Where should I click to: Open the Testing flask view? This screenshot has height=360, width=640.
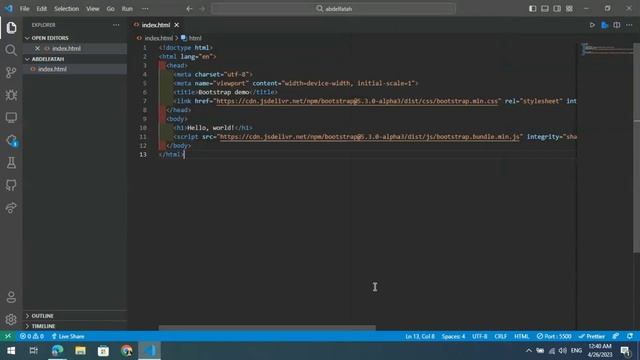coord(11,163)
